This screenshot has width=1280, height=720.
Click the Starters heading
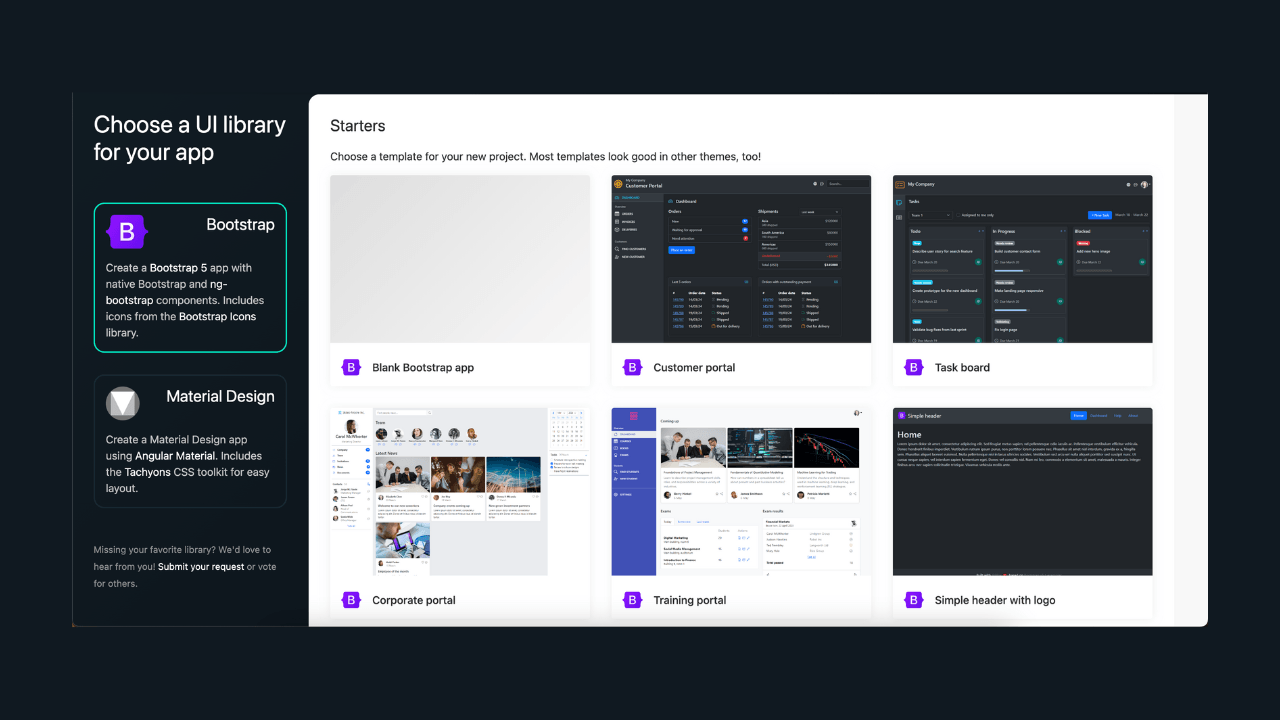358,126
